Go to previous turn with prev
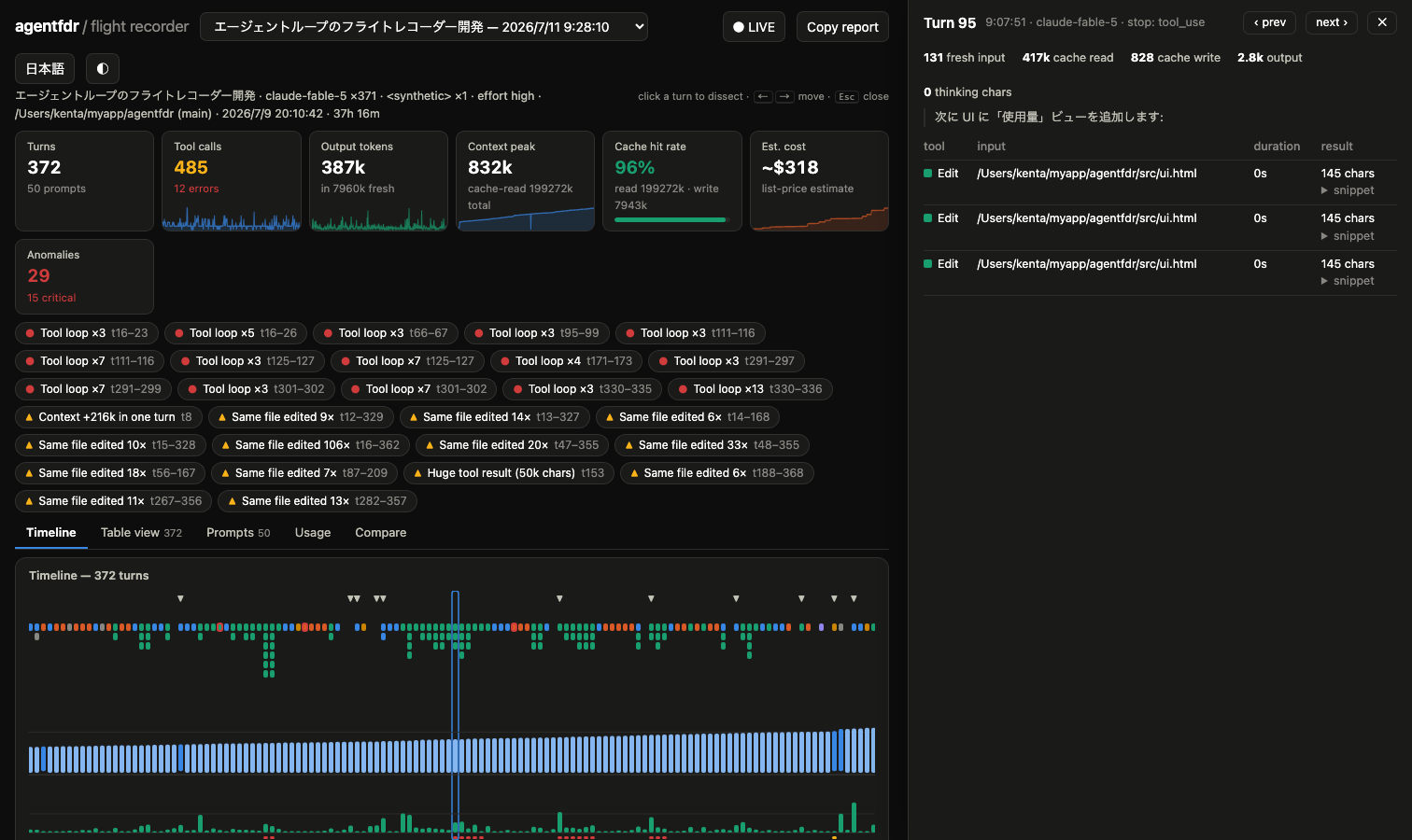The width and height of the screenshot is (1412, 840). [x=1269, y=22]
